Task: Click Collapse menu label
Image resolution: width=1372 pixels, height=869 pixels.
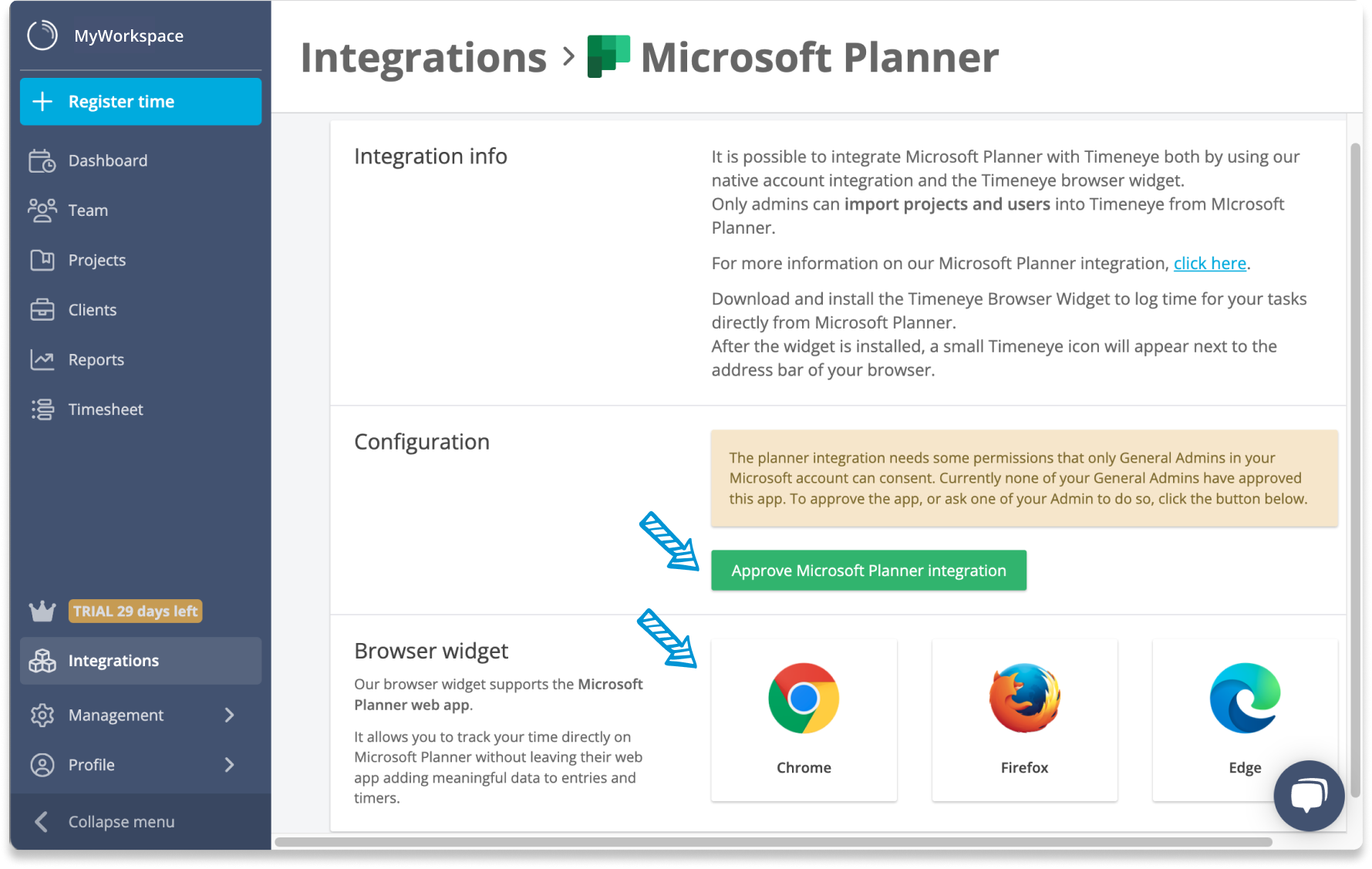Action: [x=121, y=822]
